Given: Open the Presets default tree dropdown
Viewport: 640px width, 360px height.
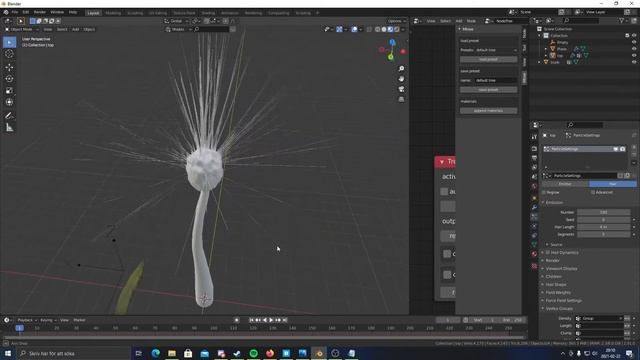Looking at the screenshot, I should 496,50.
